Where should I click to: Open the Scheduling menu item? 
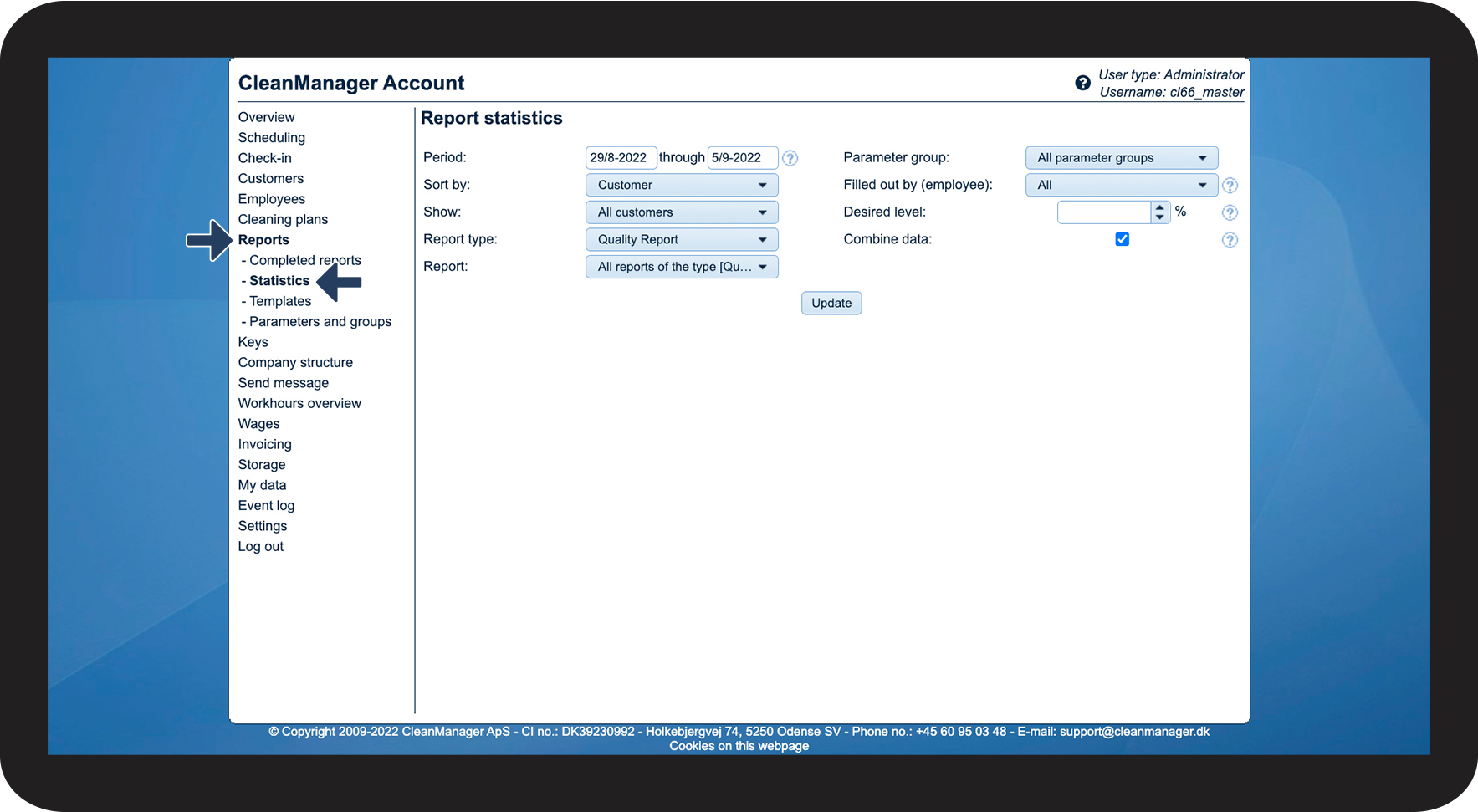pyautogui.click(x=272, y=138)
